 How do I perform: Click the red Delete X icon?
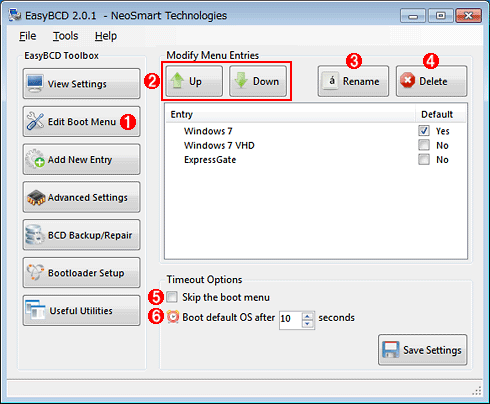tap(407, 81)
